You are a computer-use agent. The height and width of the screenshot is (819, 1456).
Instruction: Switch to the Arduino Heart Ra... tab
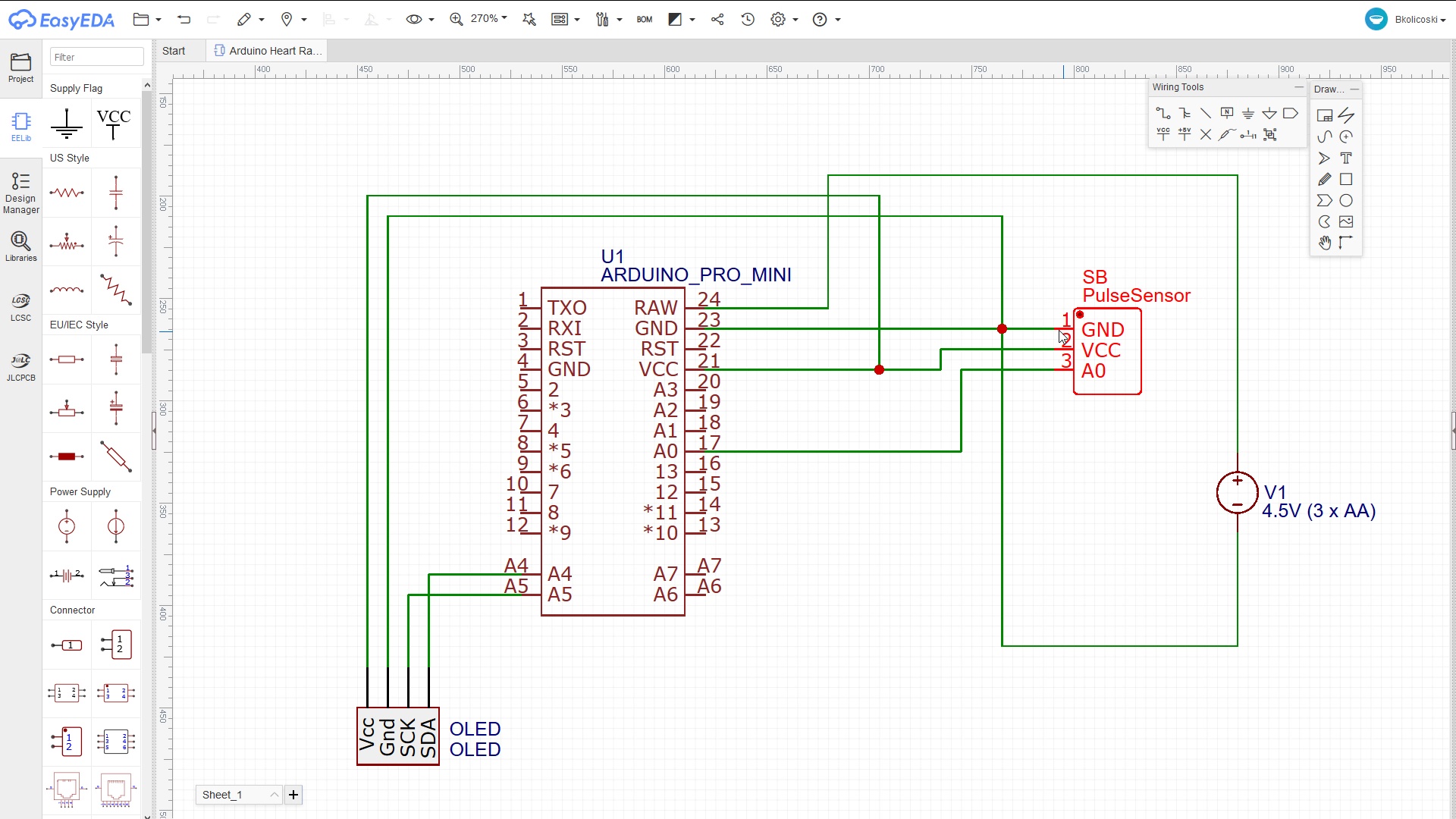coord(267,51)
